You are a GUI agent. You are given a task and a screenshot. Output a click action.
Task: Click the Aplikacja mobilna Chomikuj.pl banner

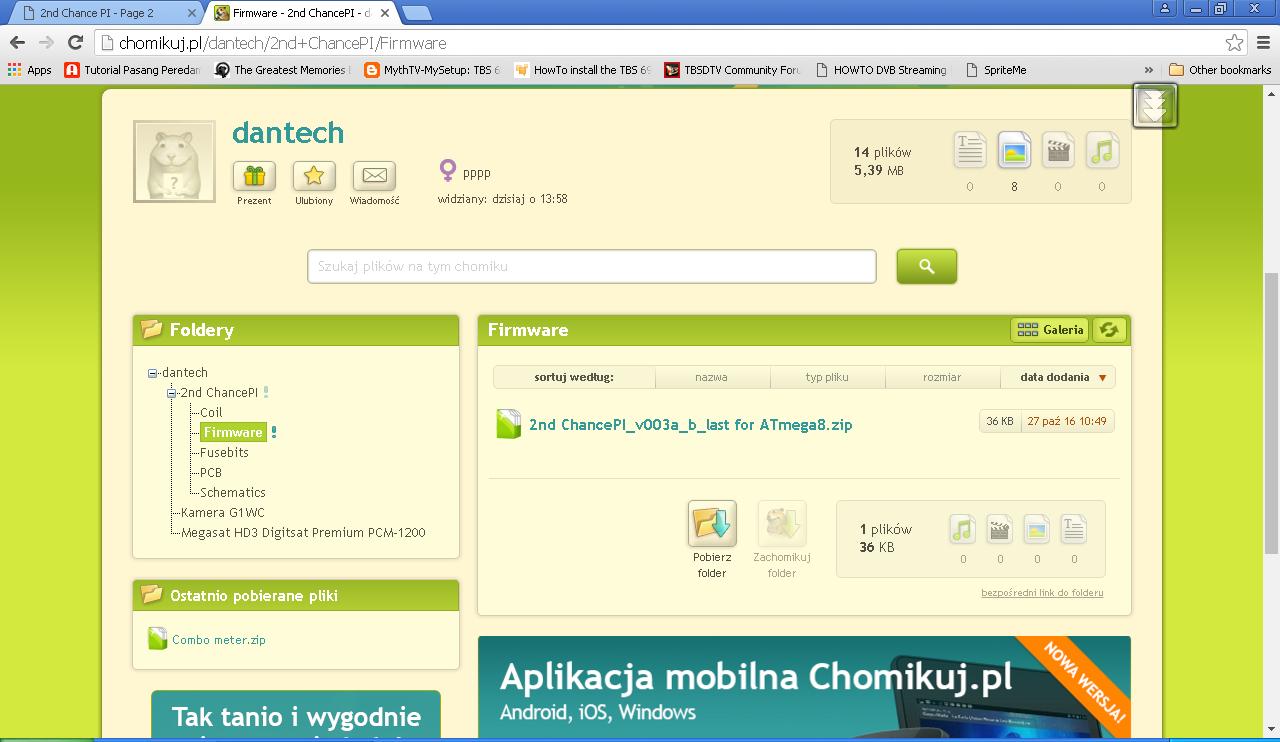coord(804,688)
